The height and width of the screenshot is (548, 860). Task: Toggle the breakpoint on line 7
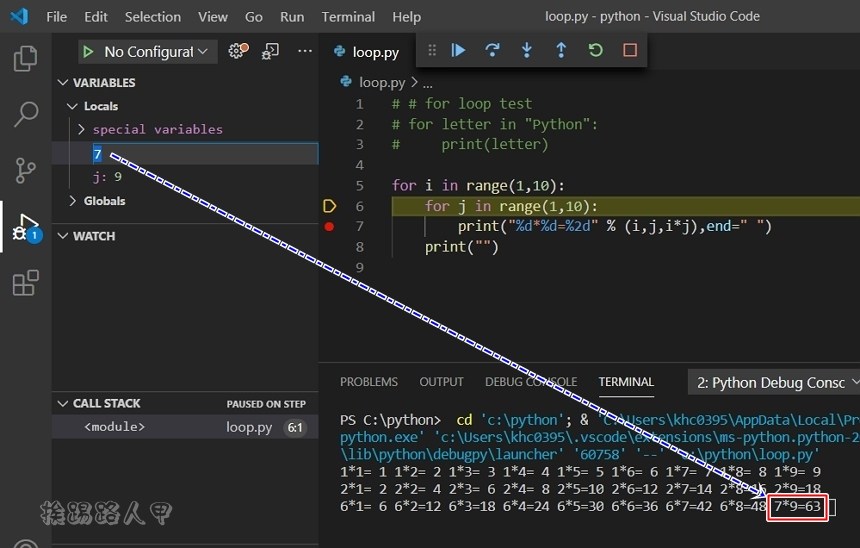pos(330,227)
